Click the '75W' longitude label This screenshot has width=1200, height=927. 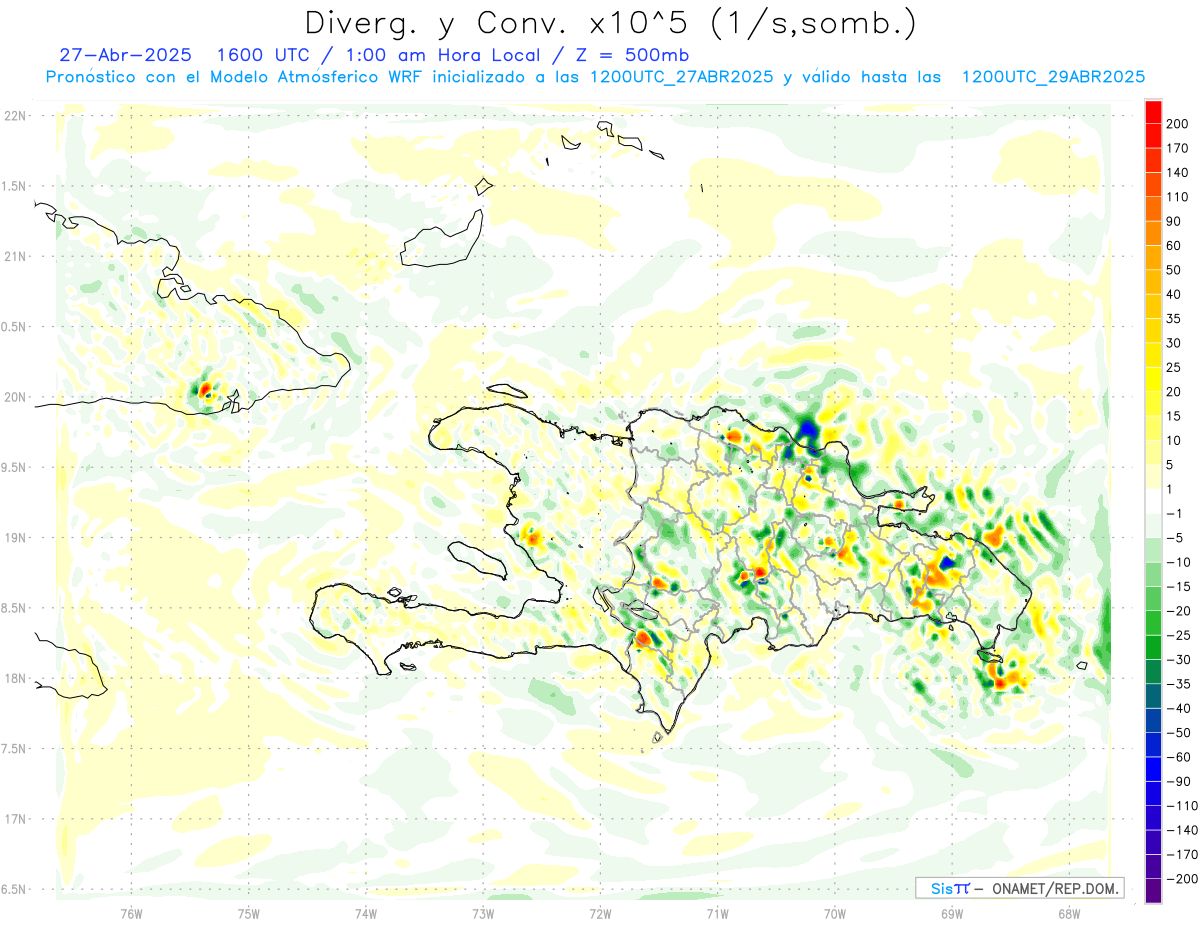tap(248, 913)
